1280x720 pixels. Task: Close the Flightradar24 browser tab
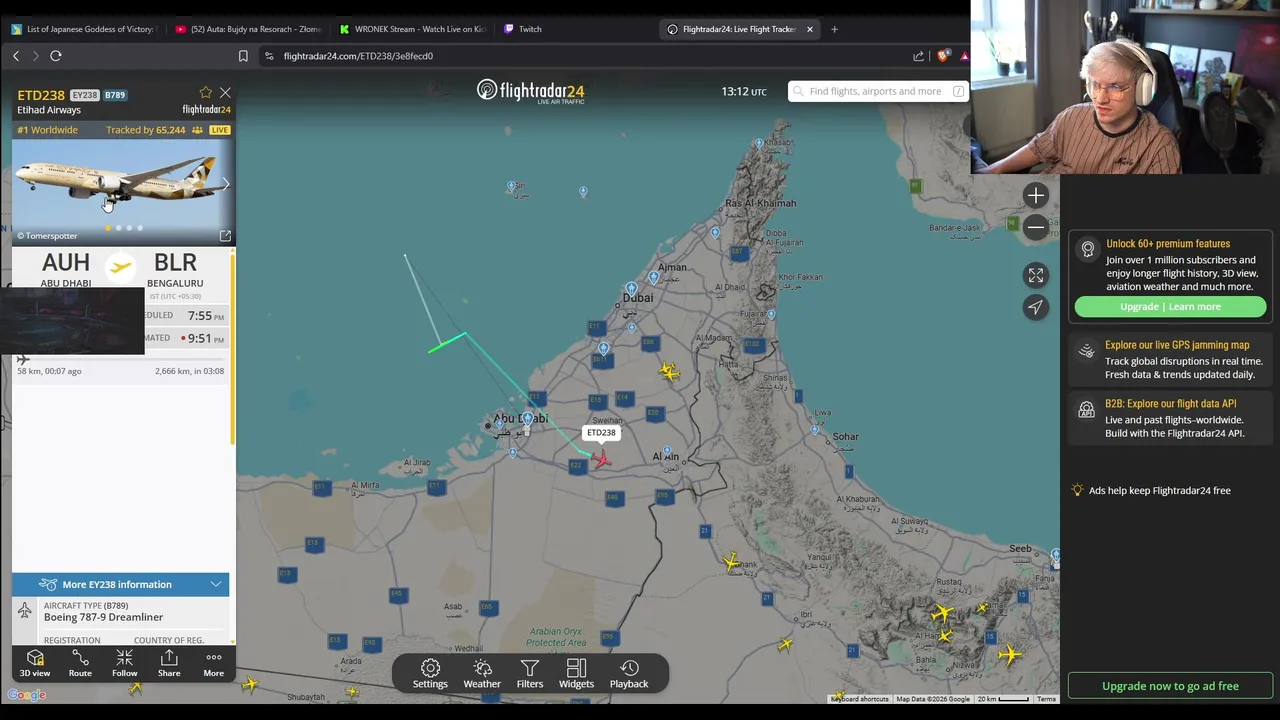[810, 29]
